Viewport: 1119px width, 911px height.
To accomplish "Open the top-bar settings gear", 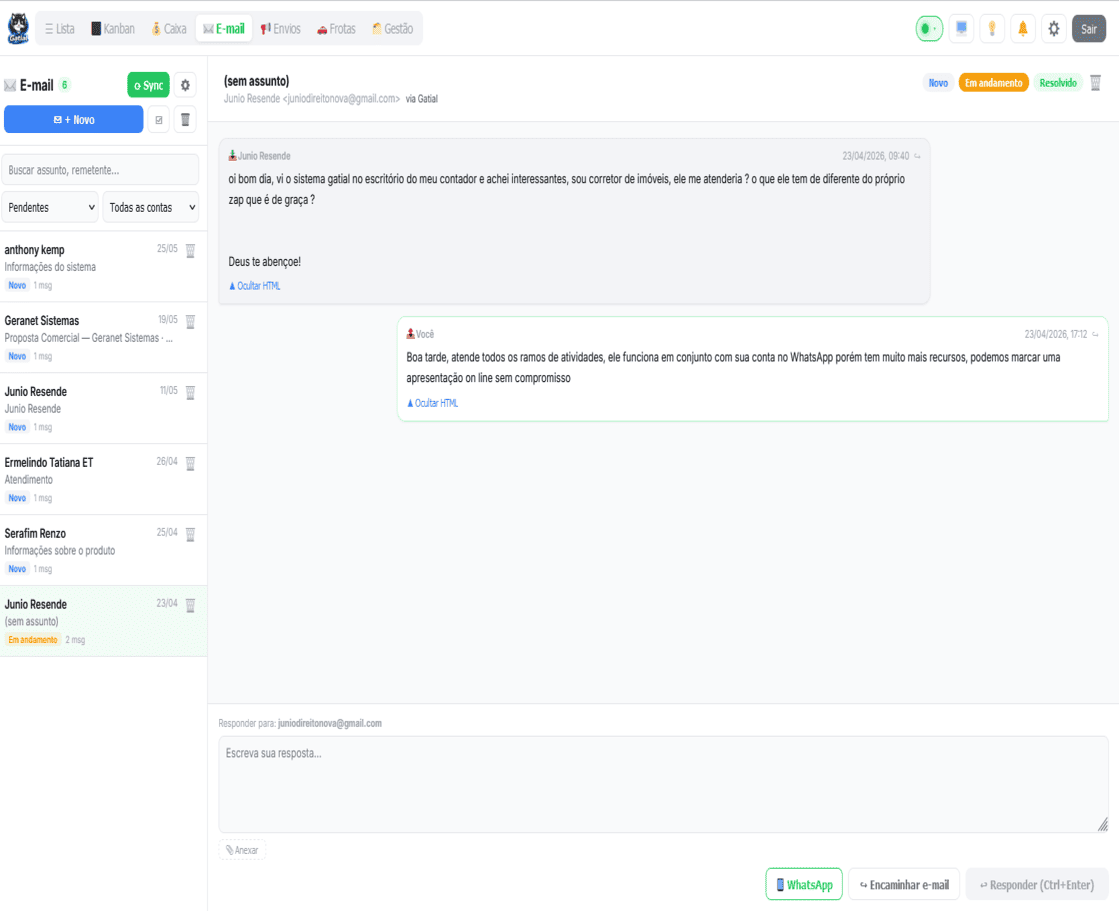I will tap(1054, 29).
